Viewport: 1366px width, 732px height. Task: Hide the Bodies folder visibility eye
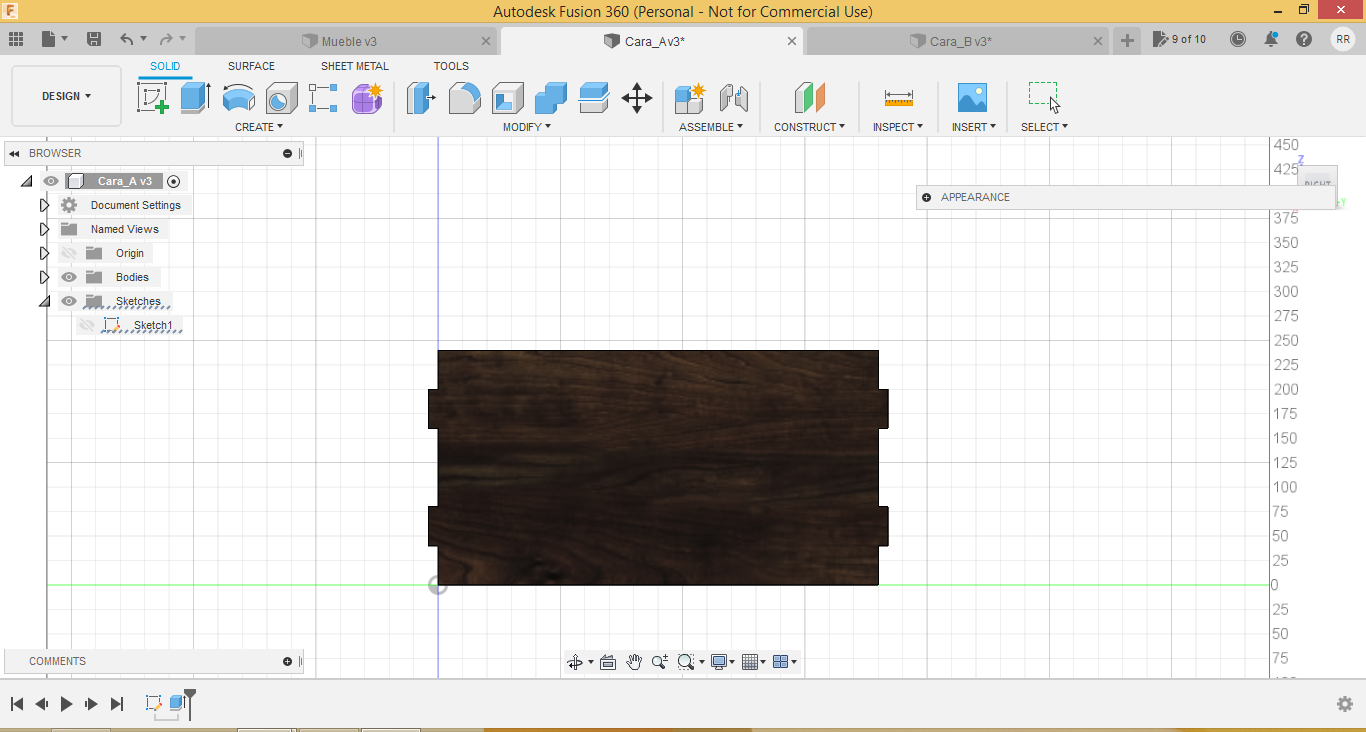click(69, 277)
